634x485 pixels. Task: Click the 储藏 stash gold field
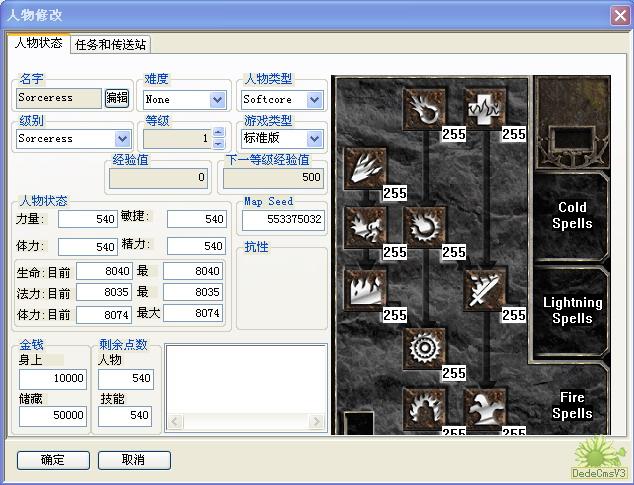[x=53, y=416]
